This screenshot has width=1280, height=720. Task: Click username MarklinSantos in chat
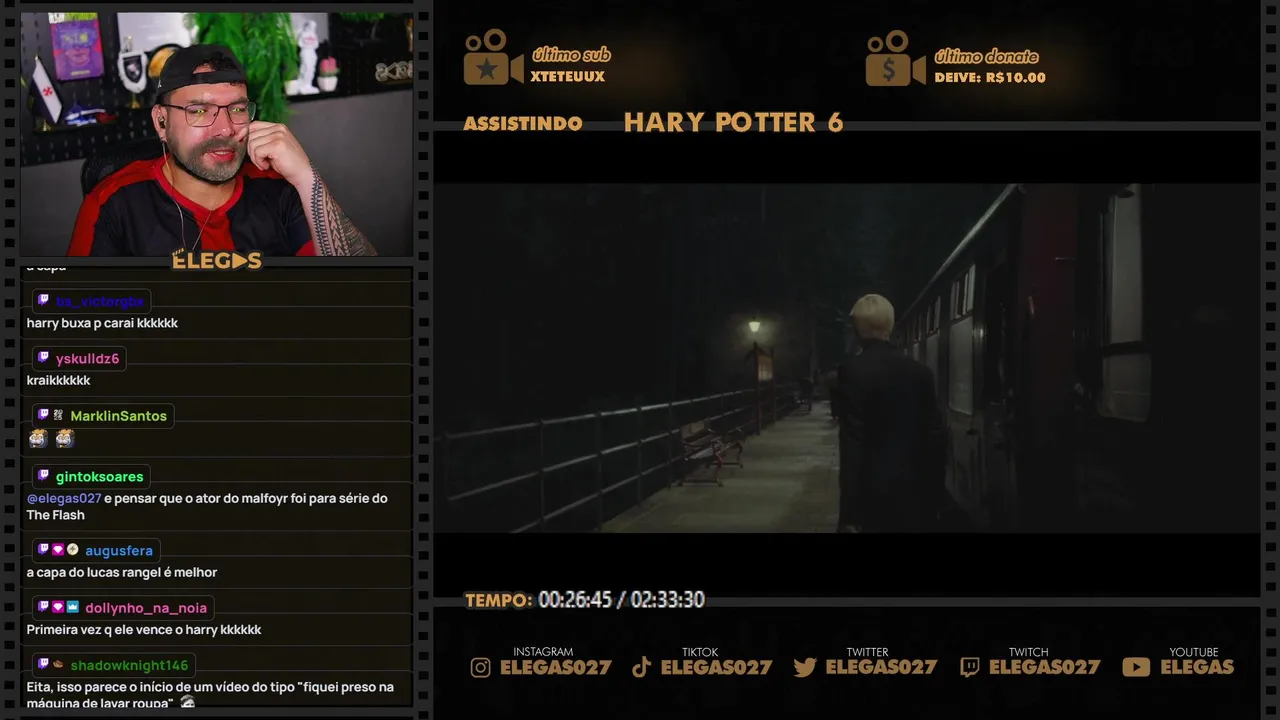coord(119,416)
